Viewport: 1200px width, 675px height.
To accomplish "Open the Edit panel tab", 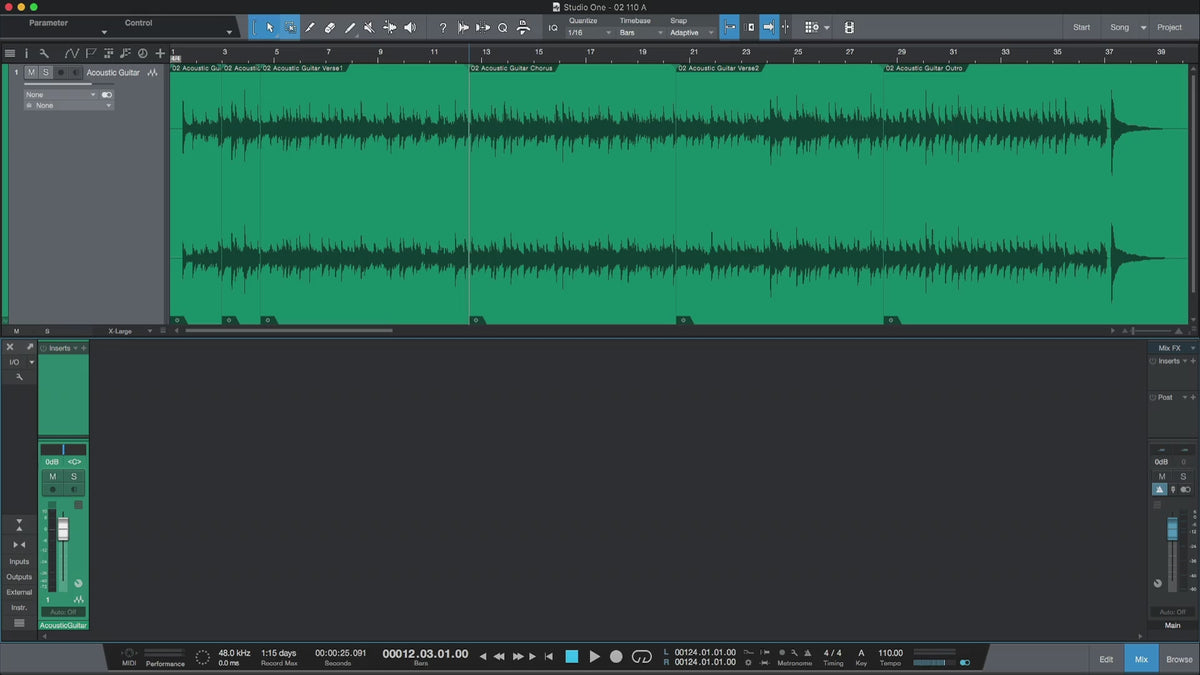I will 1106,659.
